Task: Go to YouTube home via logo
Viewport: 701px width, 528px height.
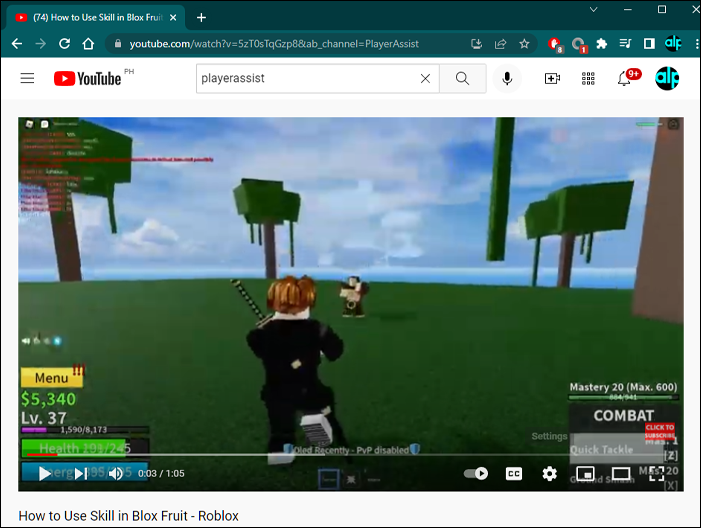Action: [x=88, y=78]
